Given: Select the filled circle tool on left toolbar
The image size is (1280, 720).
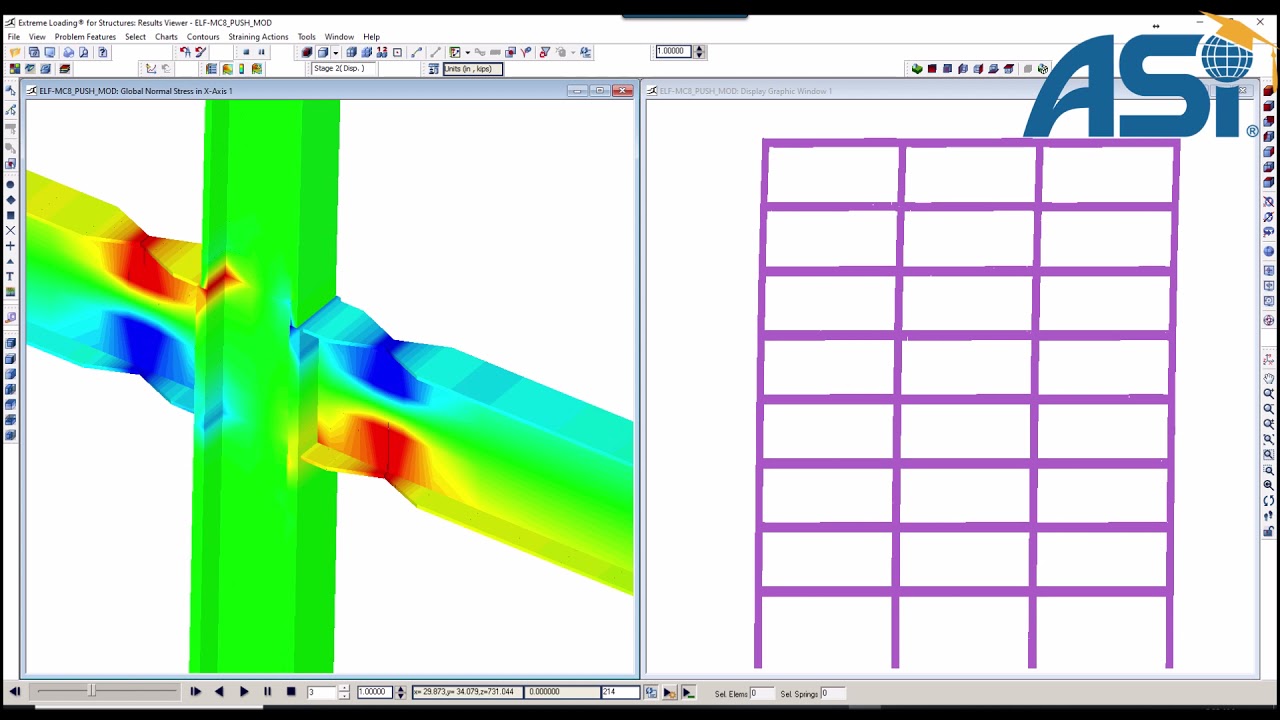Looking at the screenshot, I should 10,184.
